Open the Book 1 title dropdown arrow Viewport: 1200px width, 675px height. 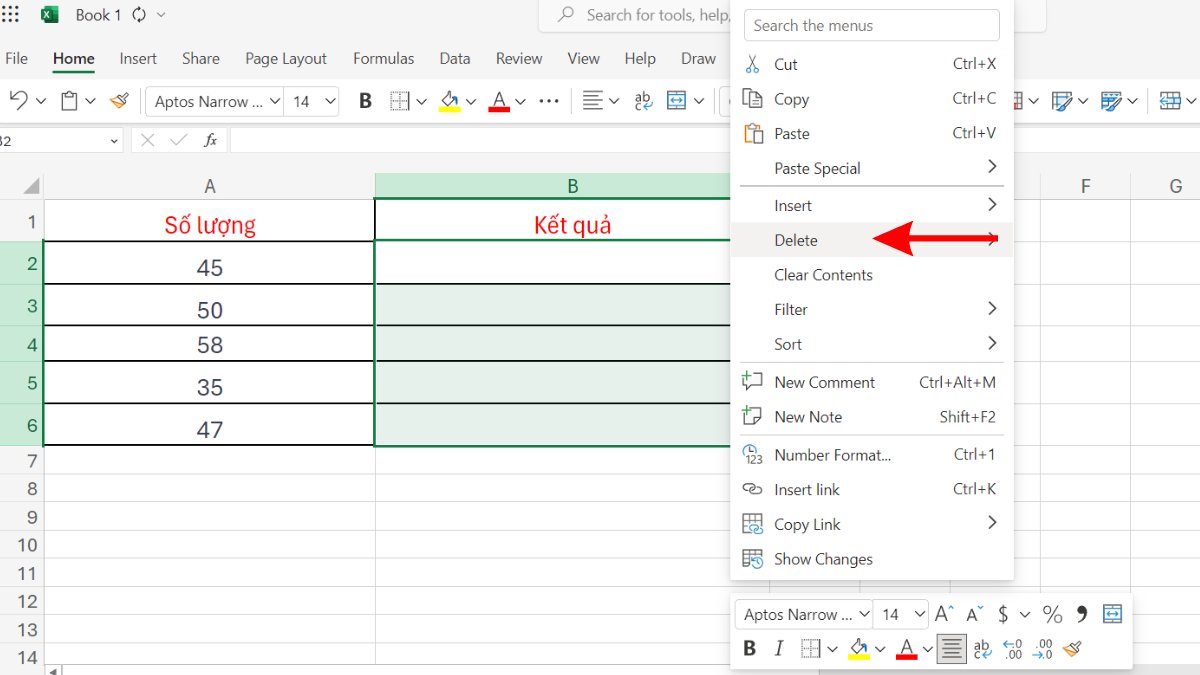[x=162, y=15]
